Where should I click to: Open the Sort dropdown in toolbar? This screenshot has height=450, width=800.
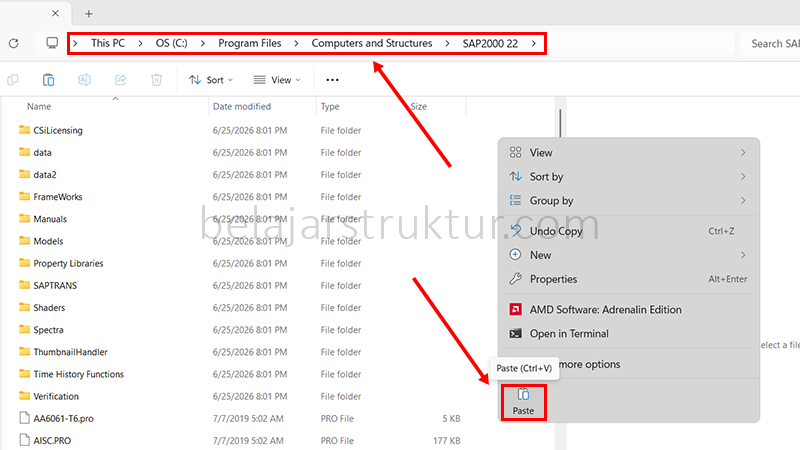pyautogui.click(x=211, y=80)
